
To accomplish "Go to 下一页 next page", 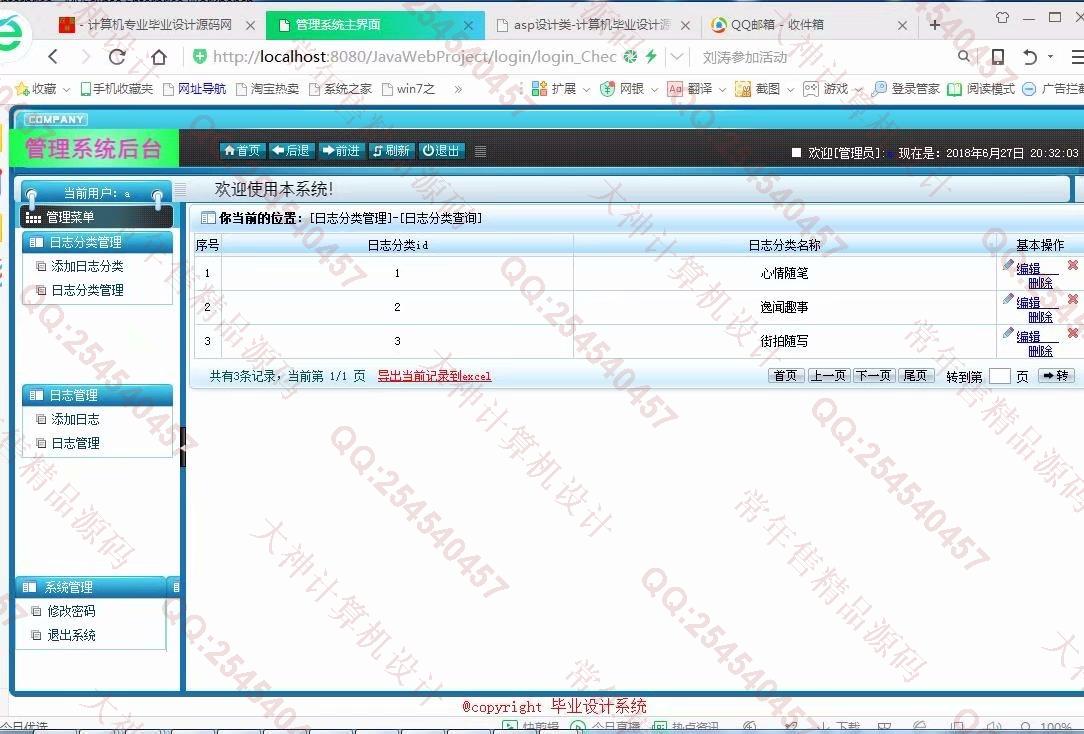I will tap(874, 376).
